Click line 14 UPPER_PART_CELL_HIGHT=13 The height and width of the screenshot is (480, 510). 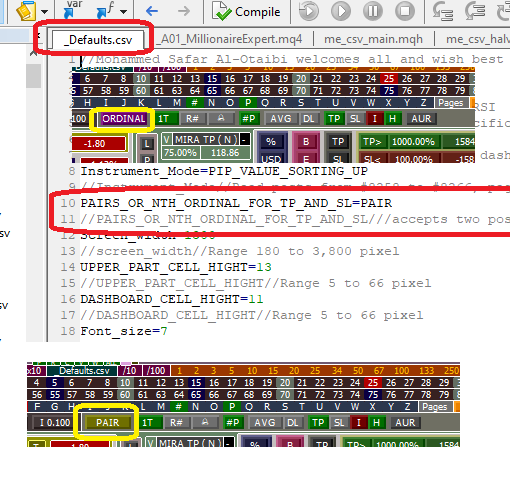[176, 267]
